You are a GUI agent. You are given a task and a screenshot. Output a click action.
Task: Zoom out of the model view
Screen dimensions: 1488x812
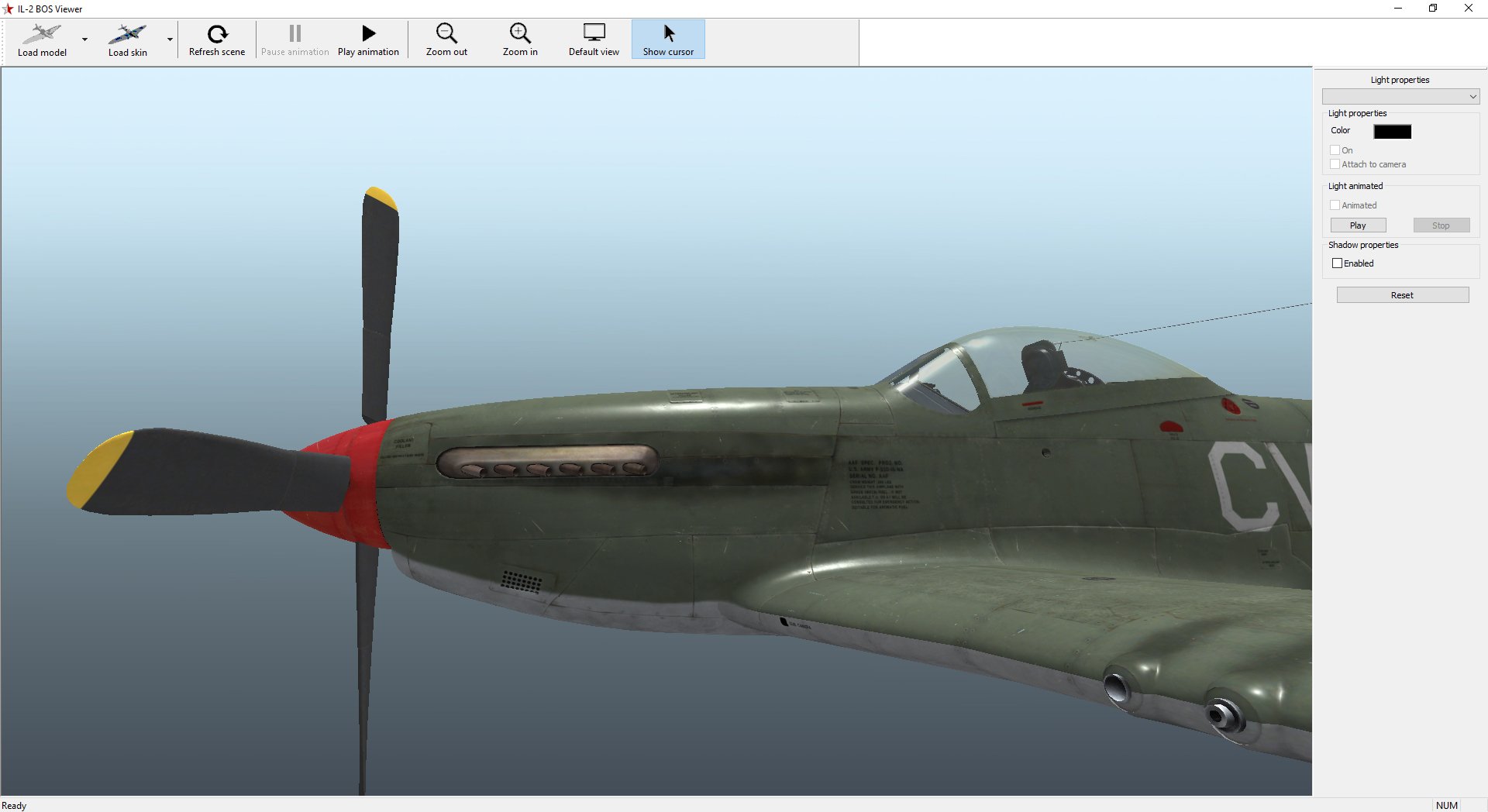click(x=446, y=40)
